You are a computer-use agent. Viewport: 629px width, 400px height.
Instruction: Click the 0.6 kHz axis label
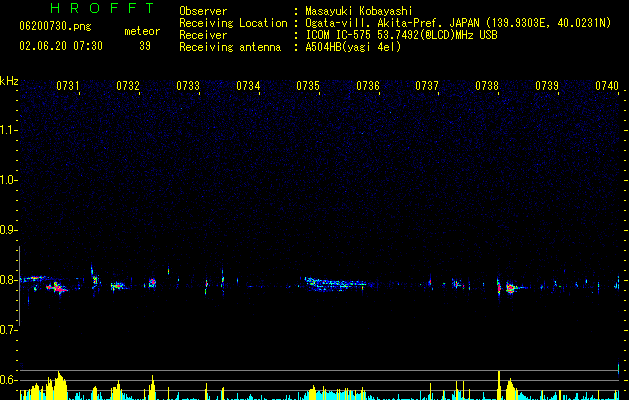click(x=9, y=380)
